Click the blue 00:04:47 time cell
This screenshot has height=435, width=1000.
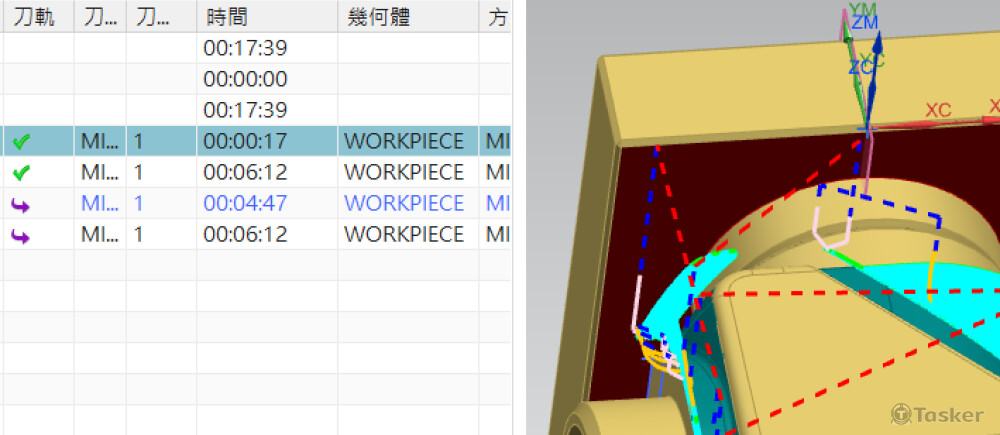[x=245, y=204]
